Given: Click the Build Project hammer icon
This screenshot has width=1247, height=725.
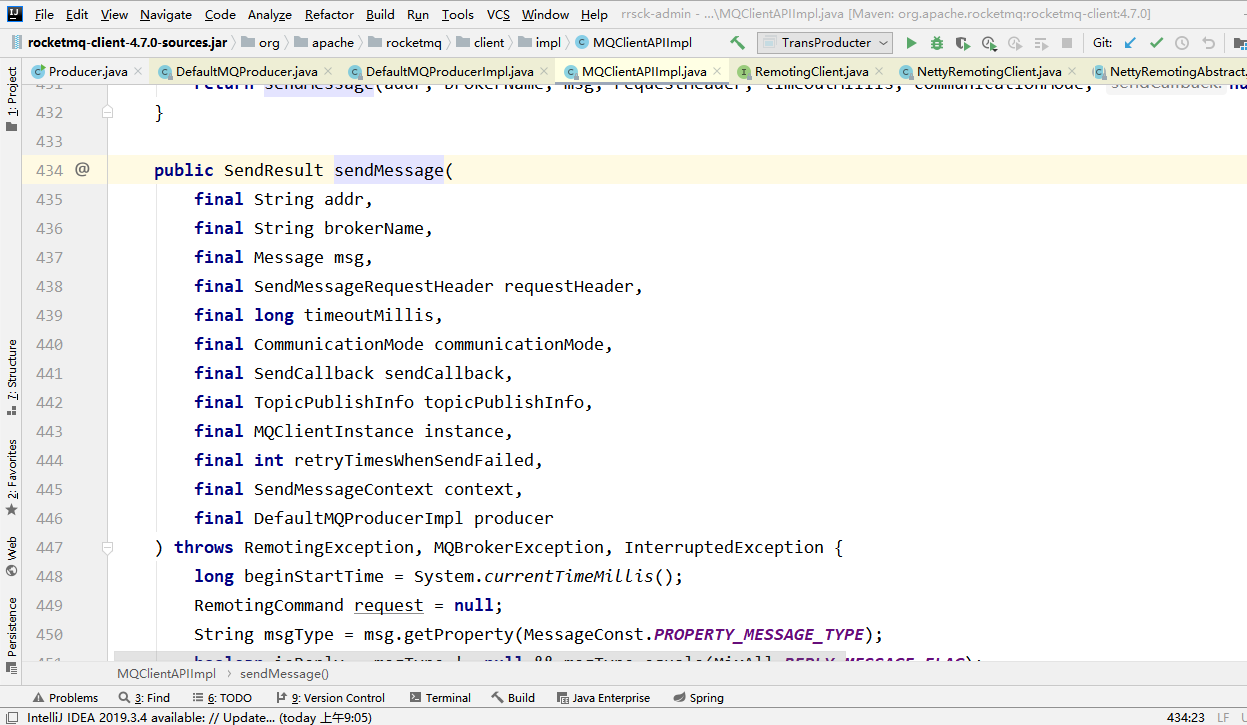Looking at the screenshot, I should coord(737,43).
